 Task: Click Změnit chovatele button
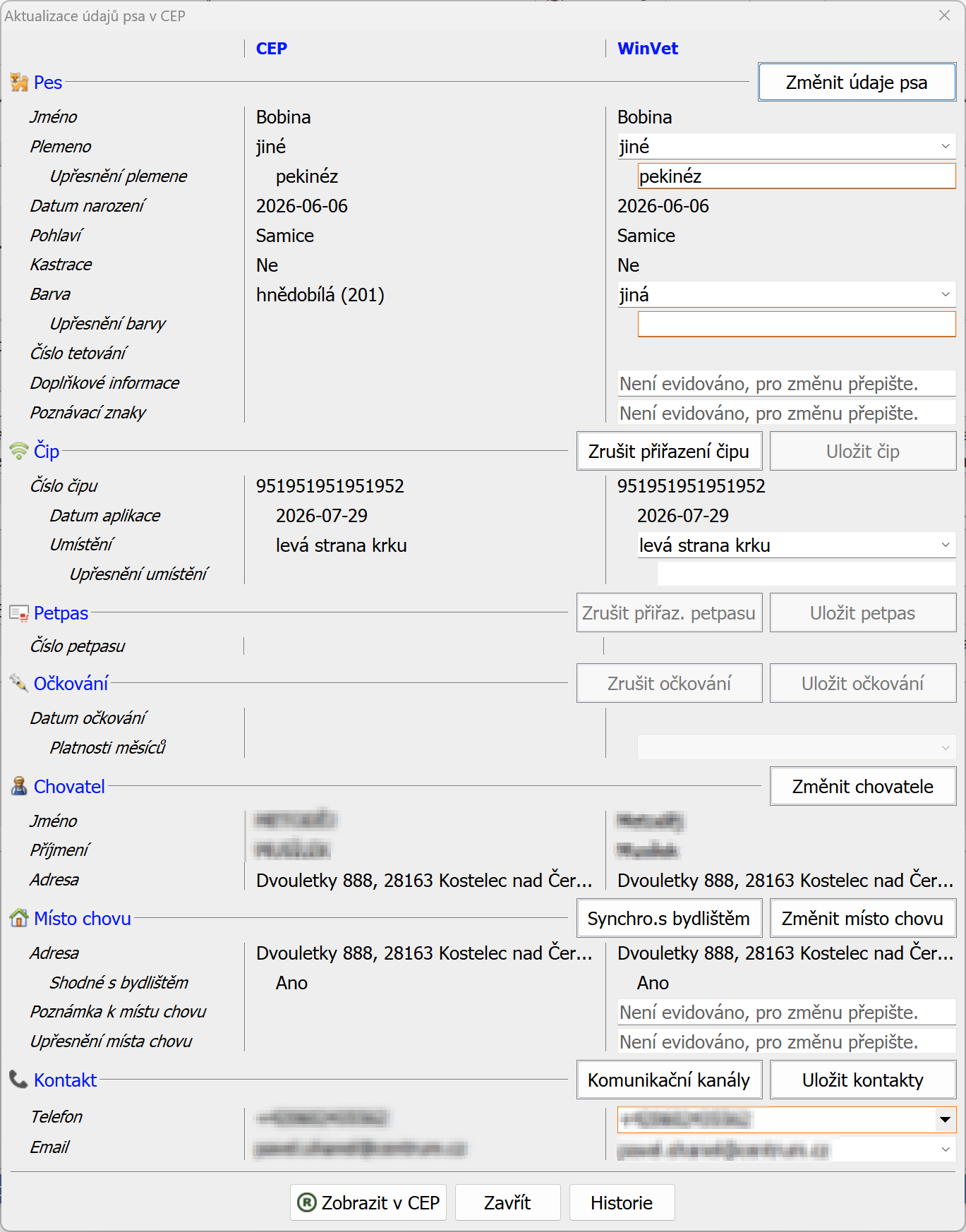(863, 787)
